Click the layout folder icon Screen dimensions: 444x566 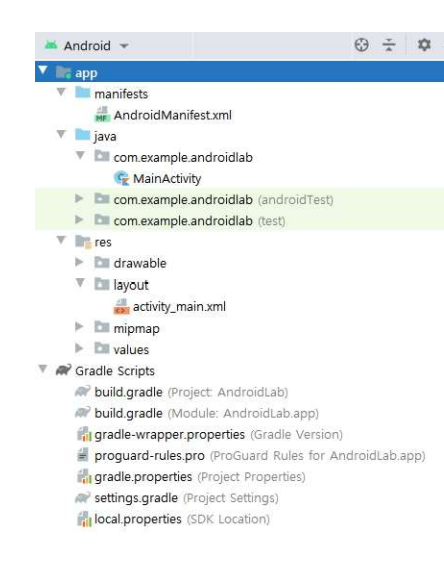101,284
